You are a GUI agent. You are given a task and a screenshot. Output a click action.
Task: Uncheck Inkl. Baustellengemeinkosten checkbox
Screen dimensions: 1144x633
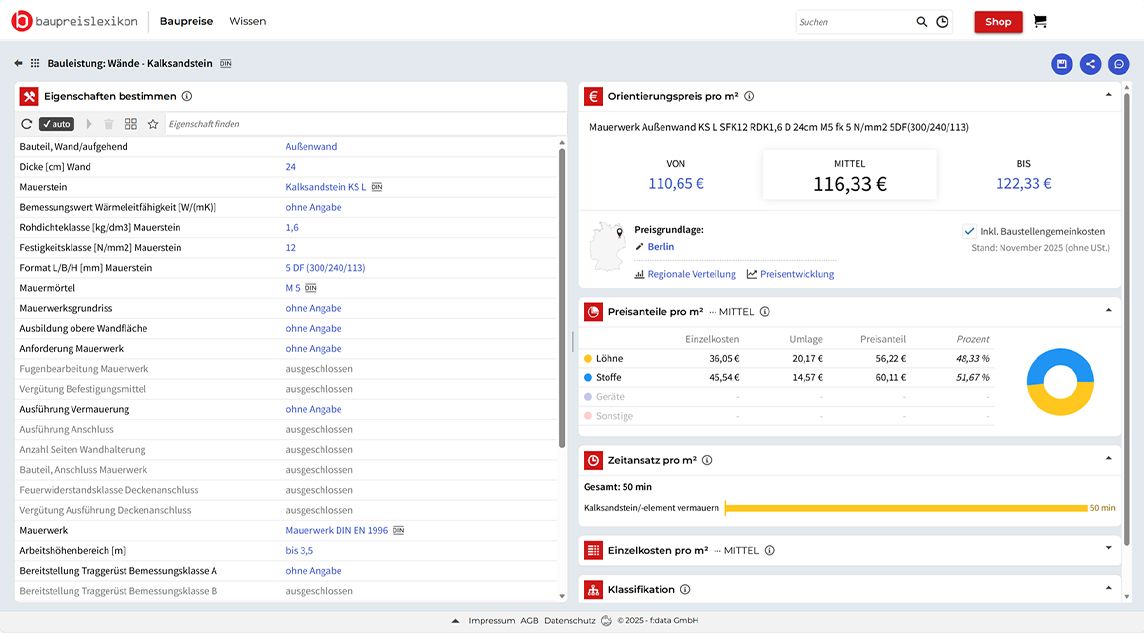(x=969, y=231)
